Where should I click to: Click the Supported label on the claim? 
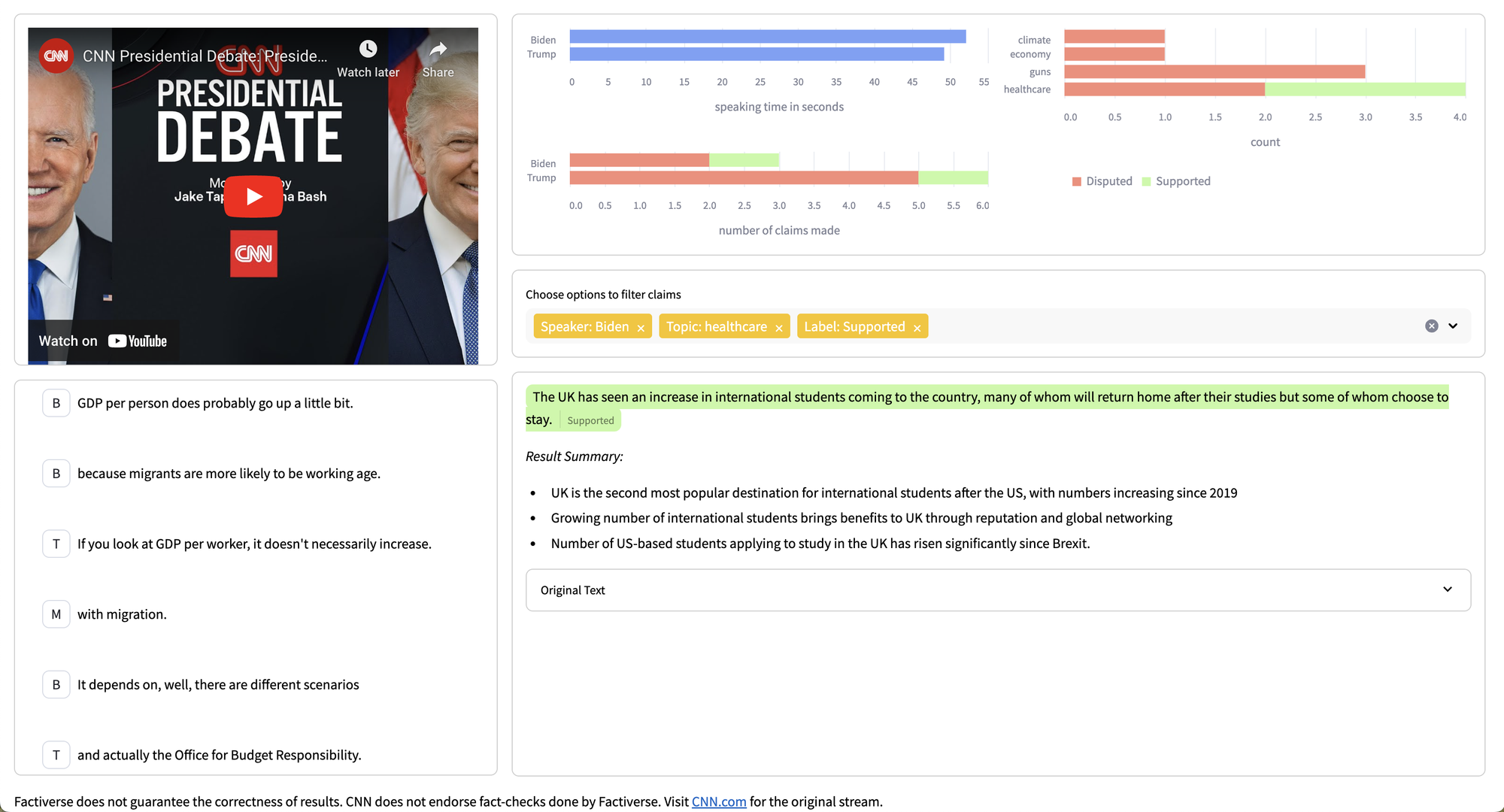coord(590,421)
